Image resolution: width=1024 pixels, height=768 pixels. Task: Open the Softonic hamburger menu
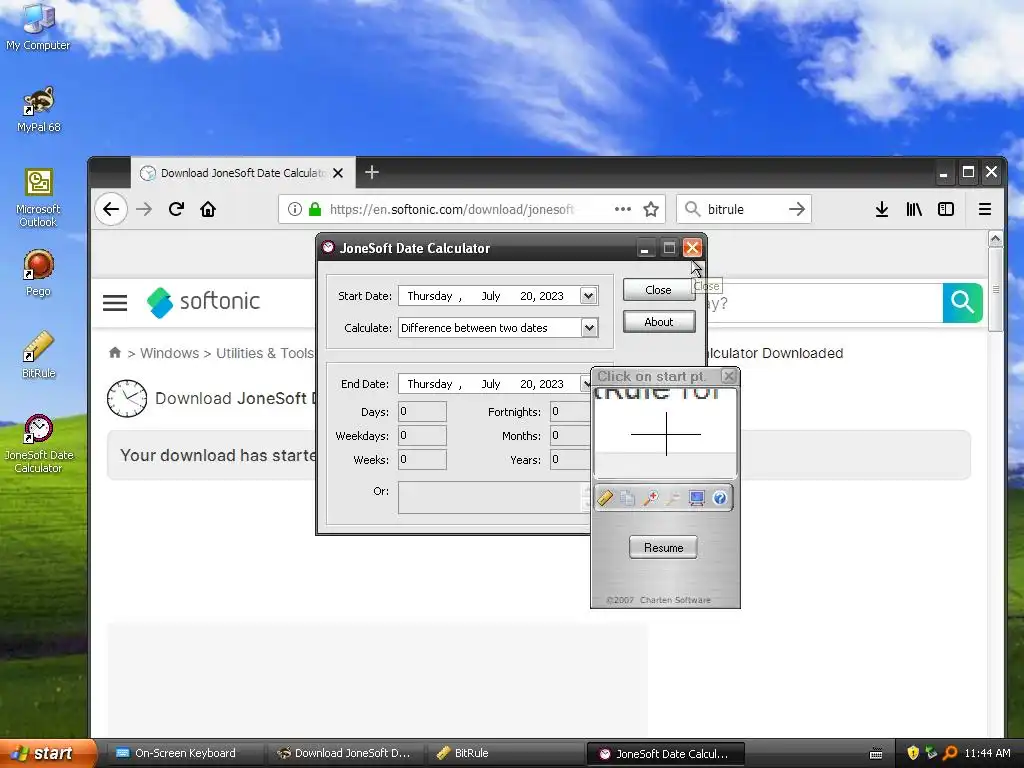coord(115,302)
